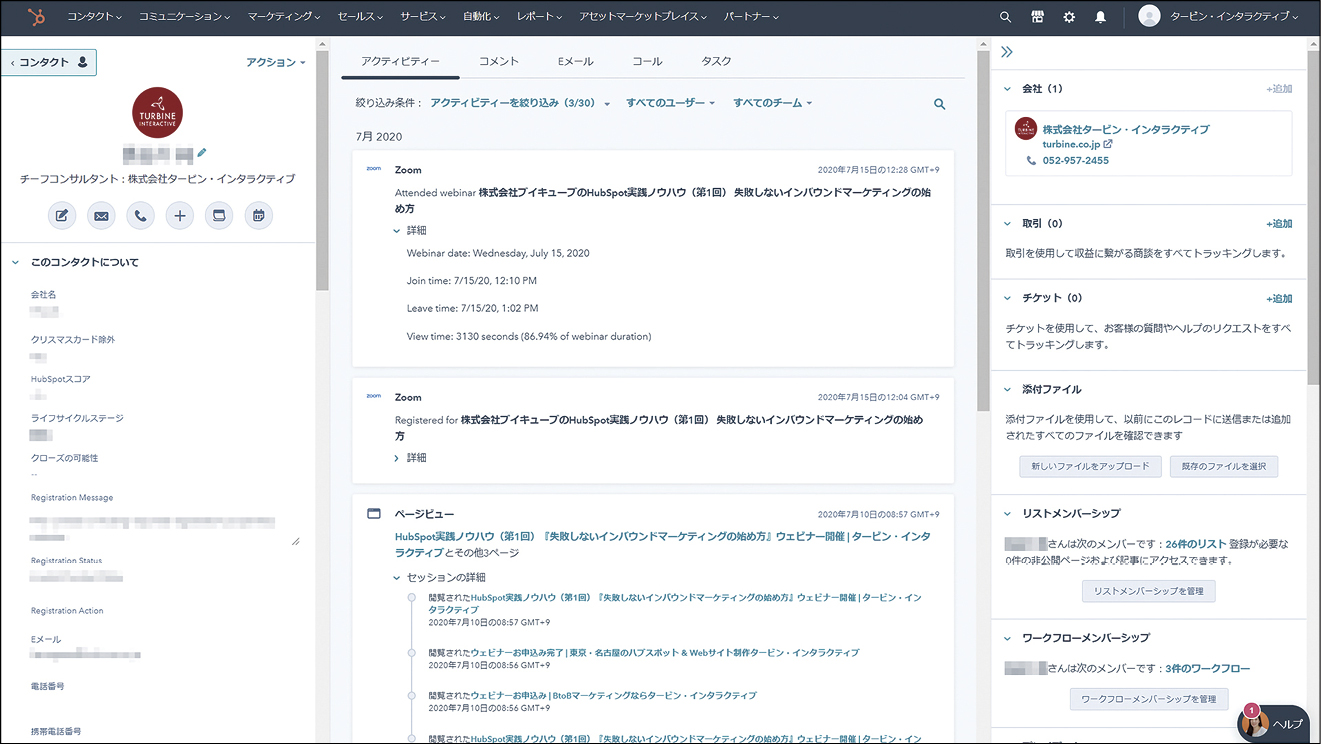Viewport: 1321px width, 744px height.
Task: Open the タービン・インタラクティブ account dropdown
Action: [x=1234, y=17]
